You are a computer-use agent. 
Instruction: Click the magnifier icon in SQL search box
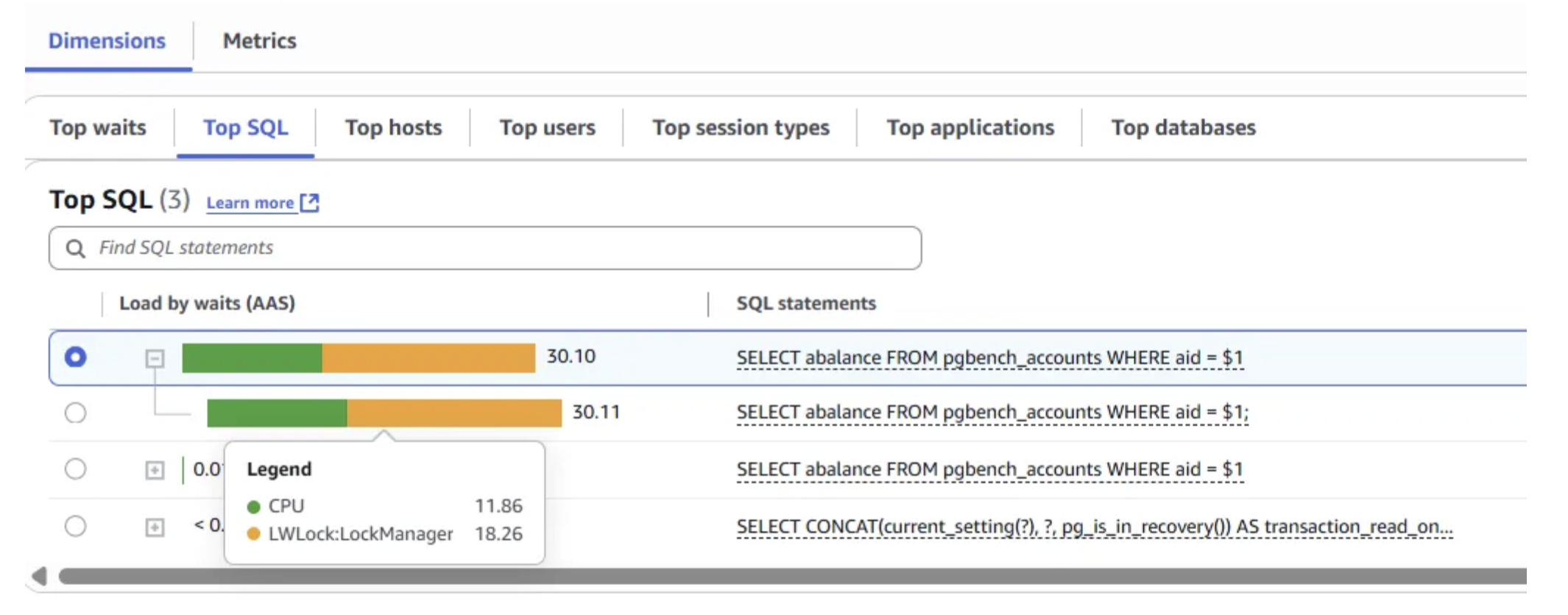[75, 249]
